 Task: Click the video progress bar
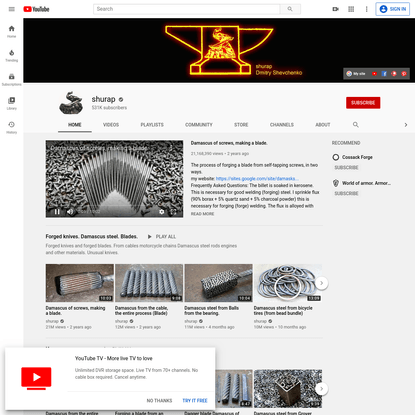pos(114,206)
